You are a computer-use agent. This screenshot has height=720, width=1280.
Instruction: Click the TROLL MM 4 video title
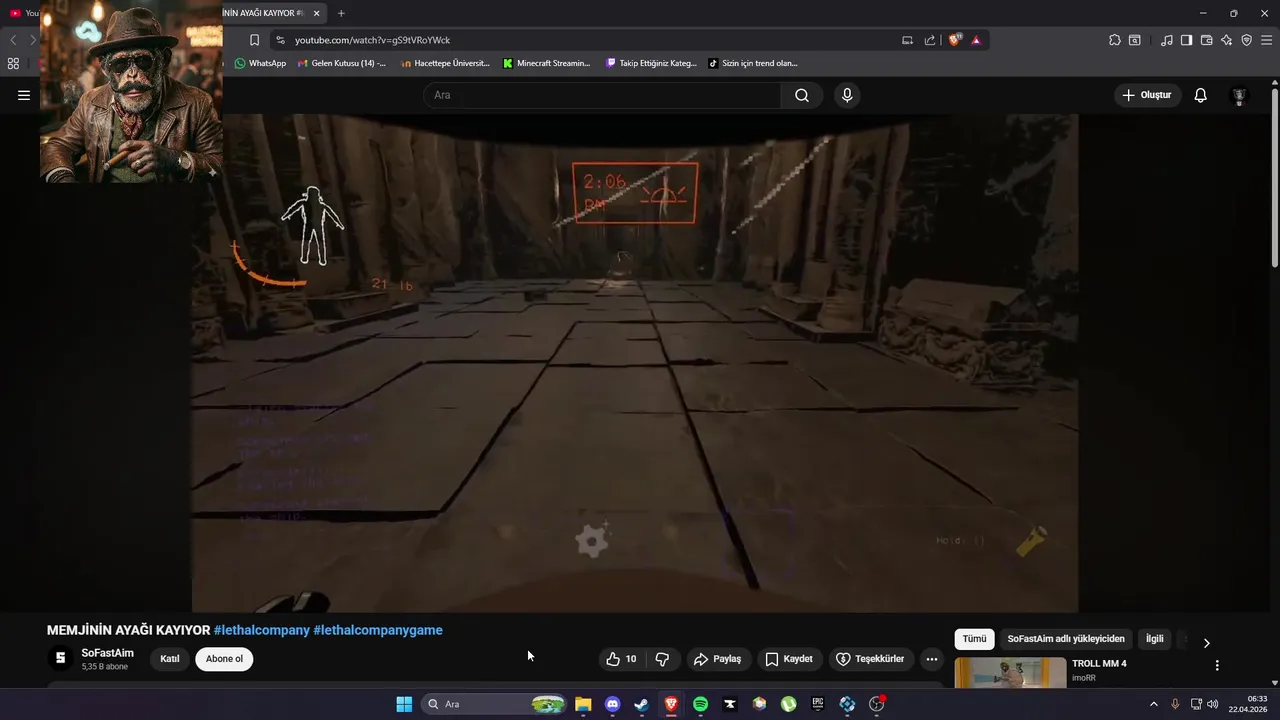click(1099, 664)
